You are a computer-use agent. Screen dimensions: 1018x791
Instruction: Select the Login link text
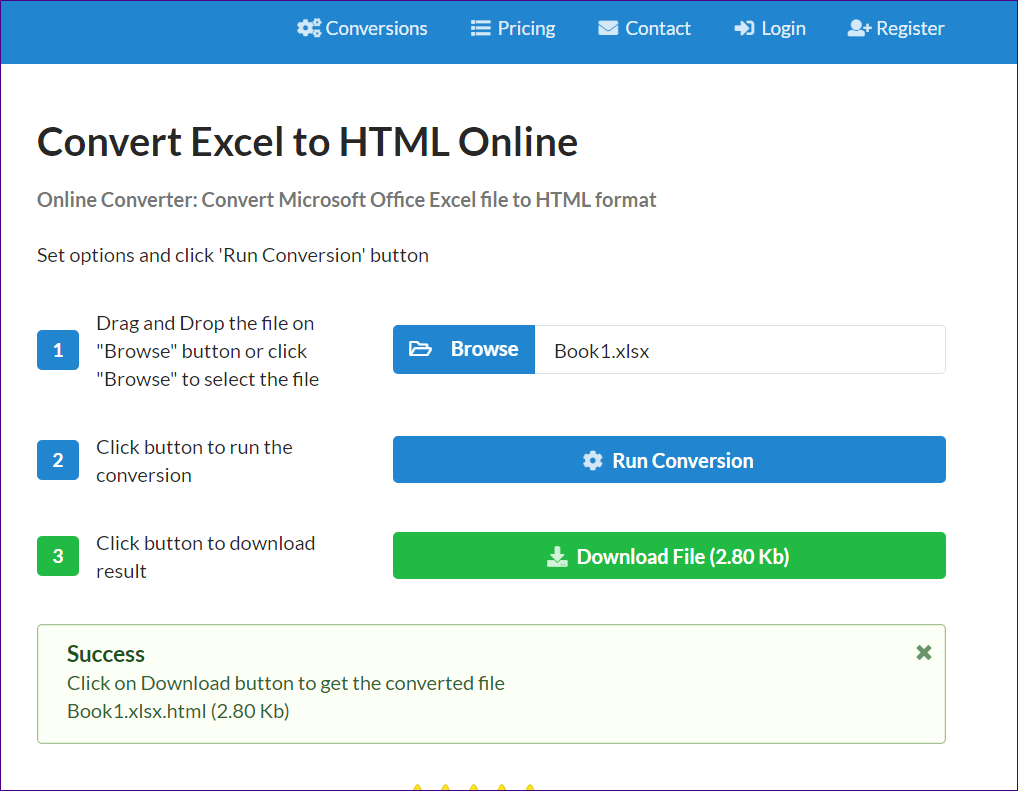tap(783, 28)
